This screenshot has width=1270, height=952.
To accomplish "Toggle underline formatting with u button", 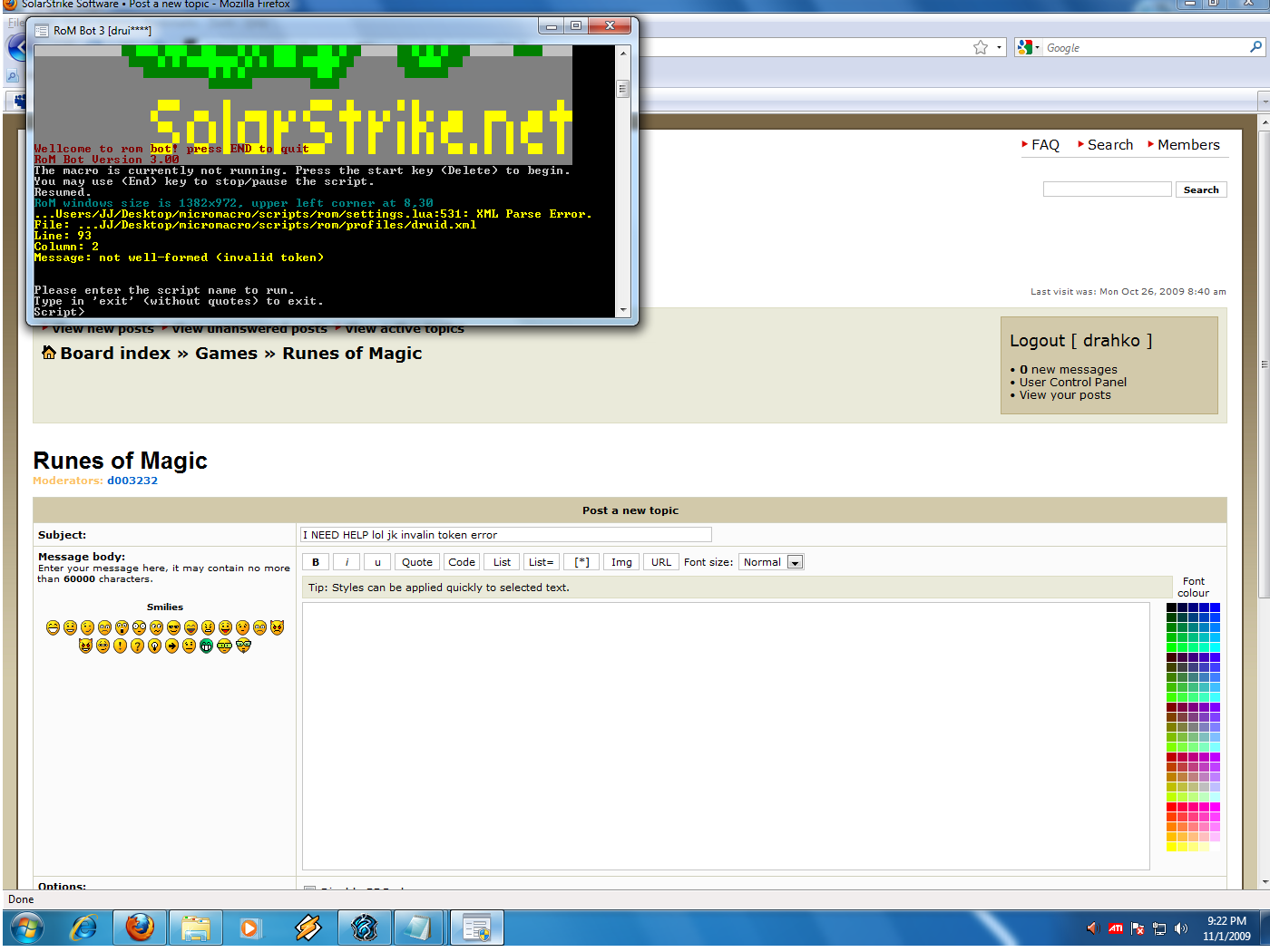I will coord(377,562).
